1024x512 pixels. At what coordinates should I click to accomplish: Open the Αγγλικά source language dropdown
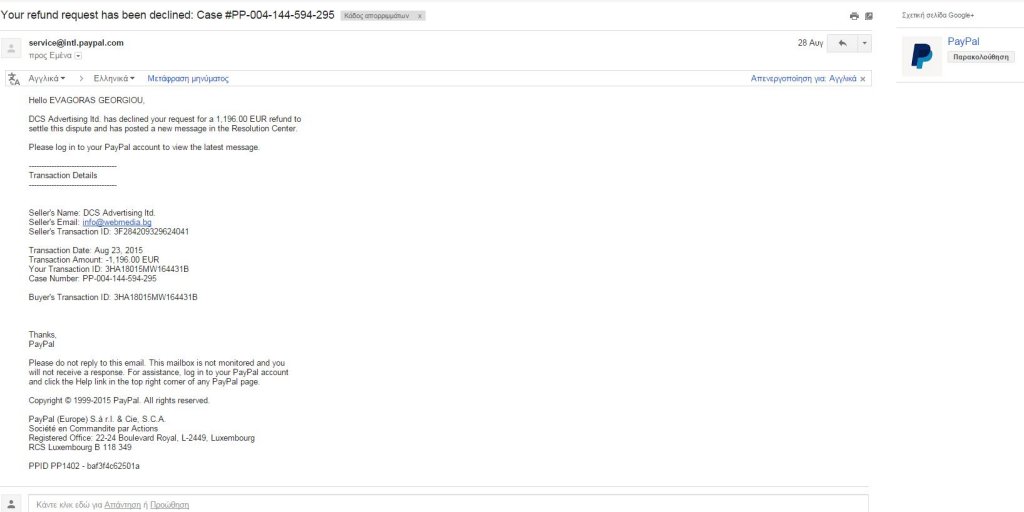(x=46, y=78)
